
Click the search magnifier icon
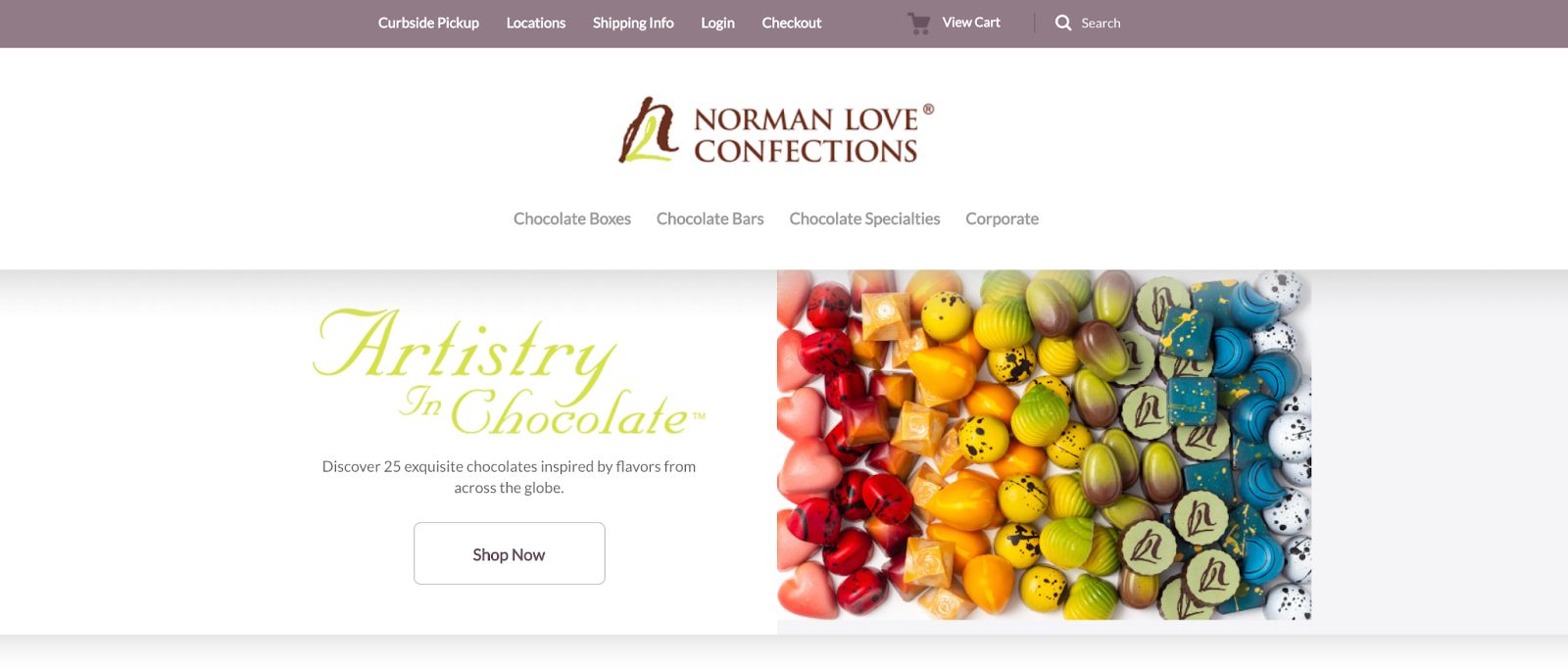(x=1063, y=23)
